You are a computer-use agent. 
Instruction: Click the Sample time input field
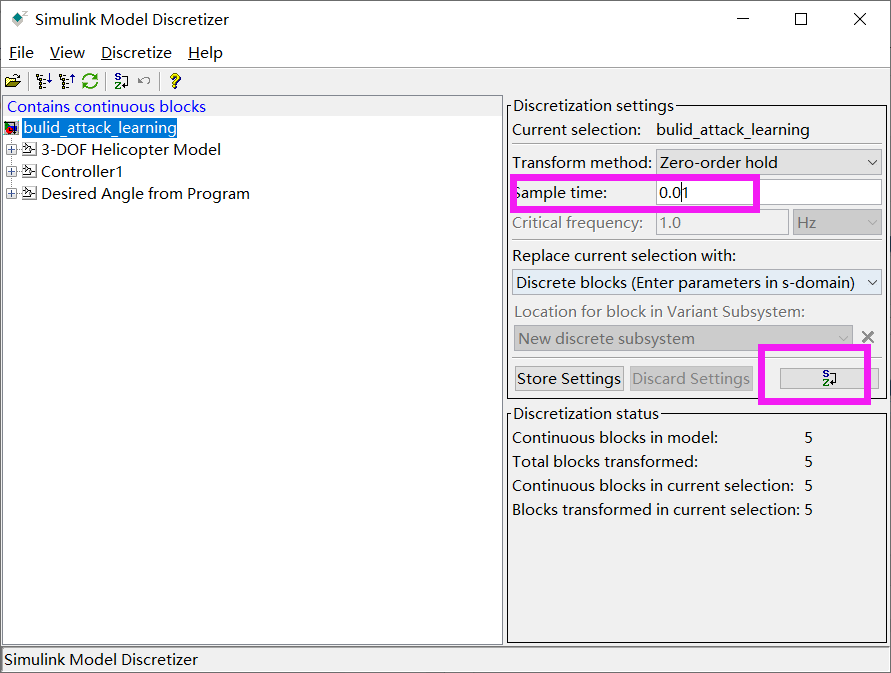click(768, 193)
